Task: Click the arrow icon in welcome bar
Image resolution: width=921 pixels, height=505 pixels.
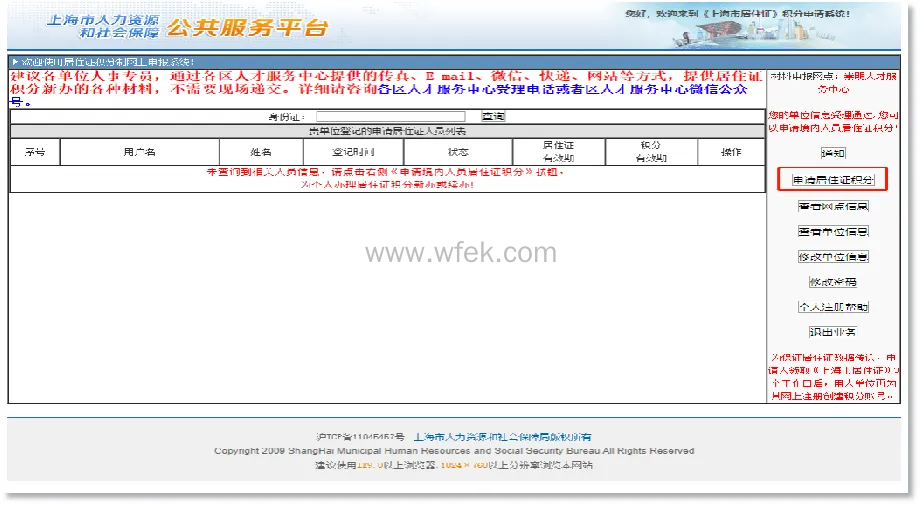Action: point(14,62)
